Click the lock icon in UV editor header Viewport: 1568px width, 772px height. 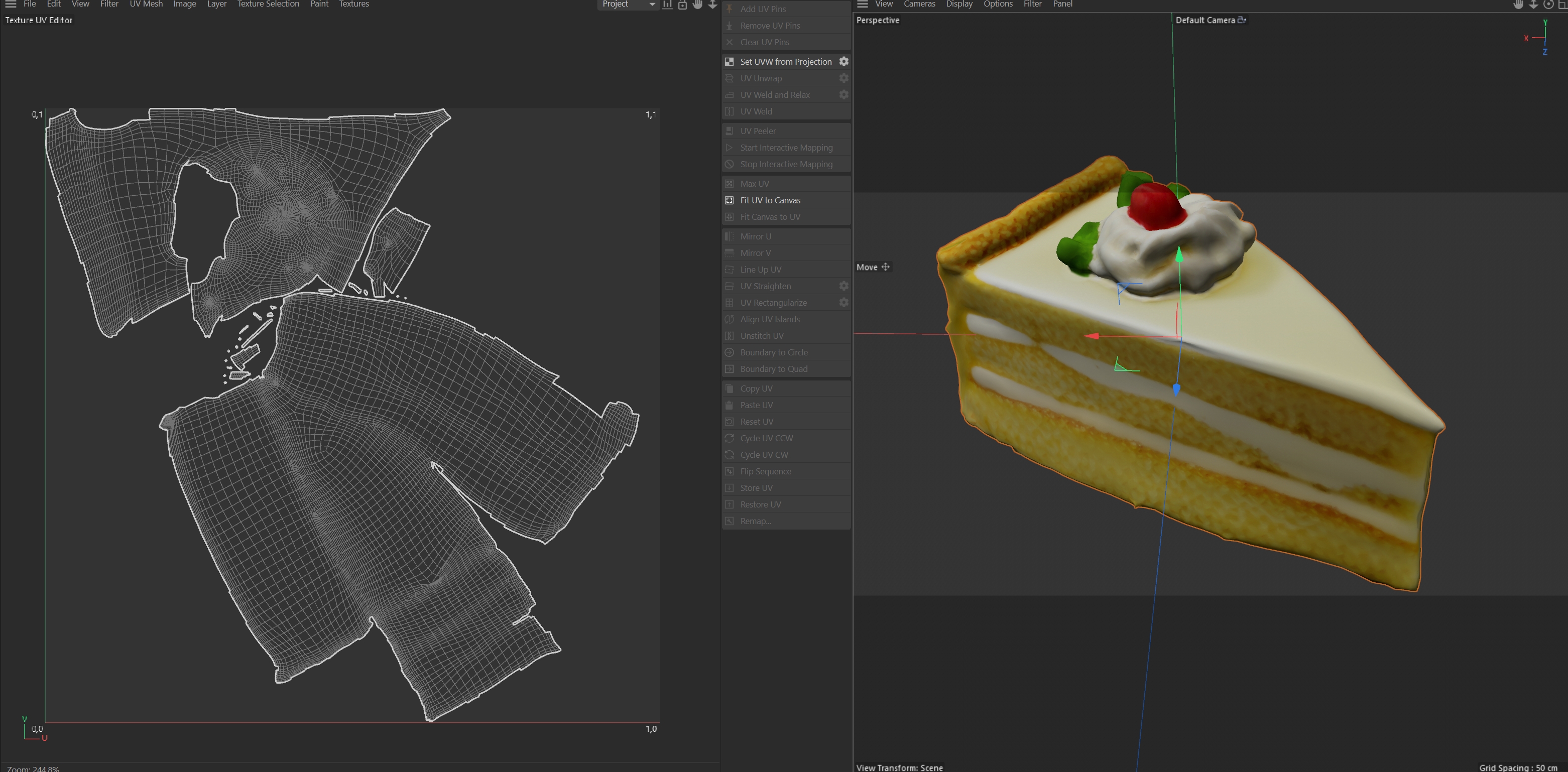click(x=682, y=4)
